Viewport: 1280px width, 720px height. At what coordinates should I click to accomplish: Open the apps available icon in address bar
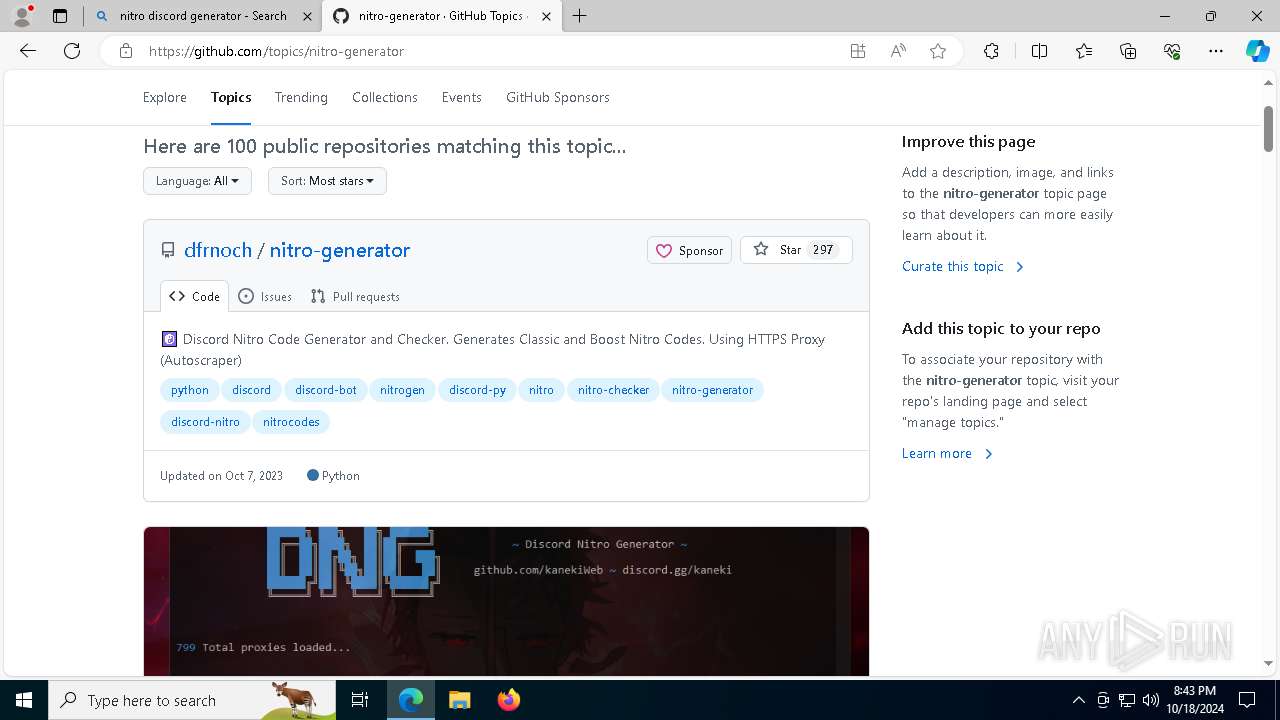tap(858, 51)
